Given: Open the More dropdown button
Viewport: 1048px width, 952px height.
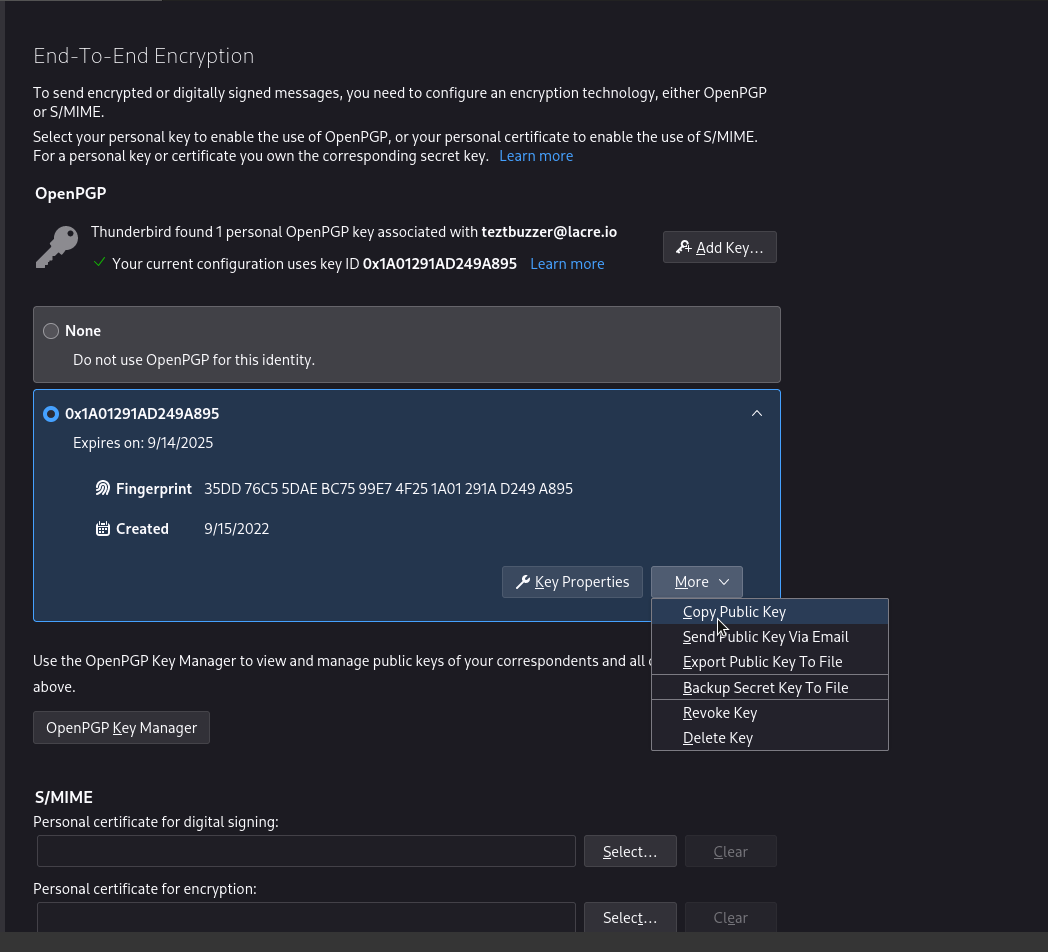Looking at the screenshot, I should coord(697,582).
